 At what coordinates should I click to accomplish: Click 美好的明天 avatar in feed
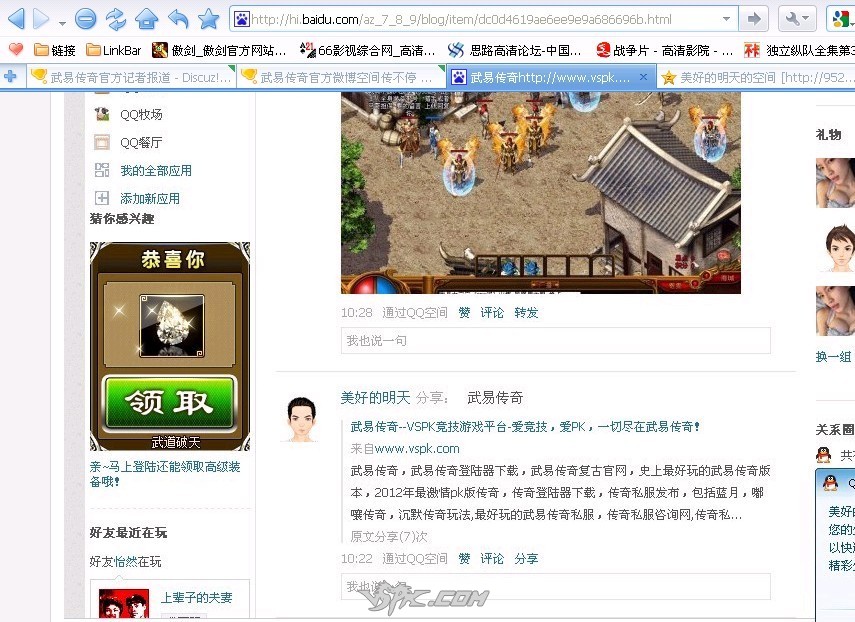coord(301,419)
